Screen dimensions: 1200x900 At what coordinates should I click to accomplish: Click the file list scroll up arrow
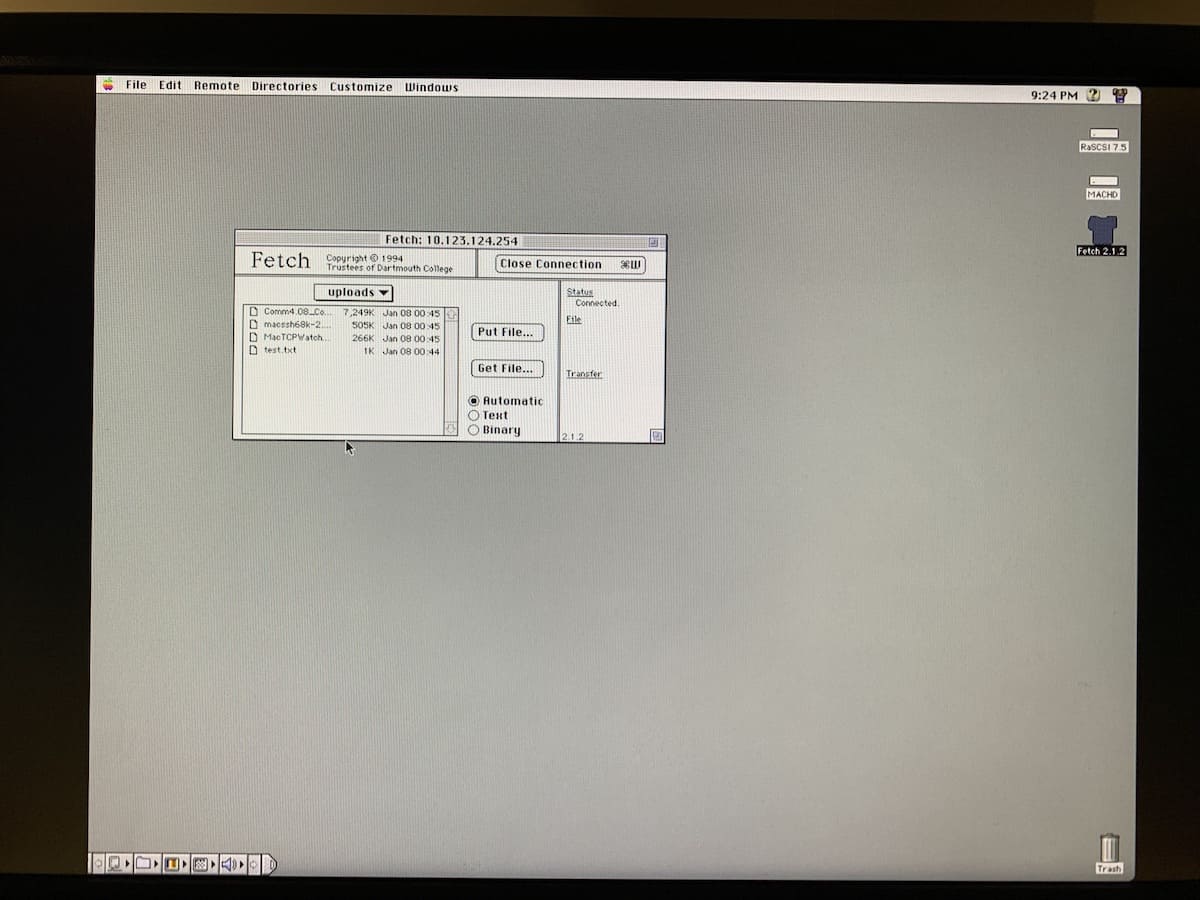(x=450, y=314)
